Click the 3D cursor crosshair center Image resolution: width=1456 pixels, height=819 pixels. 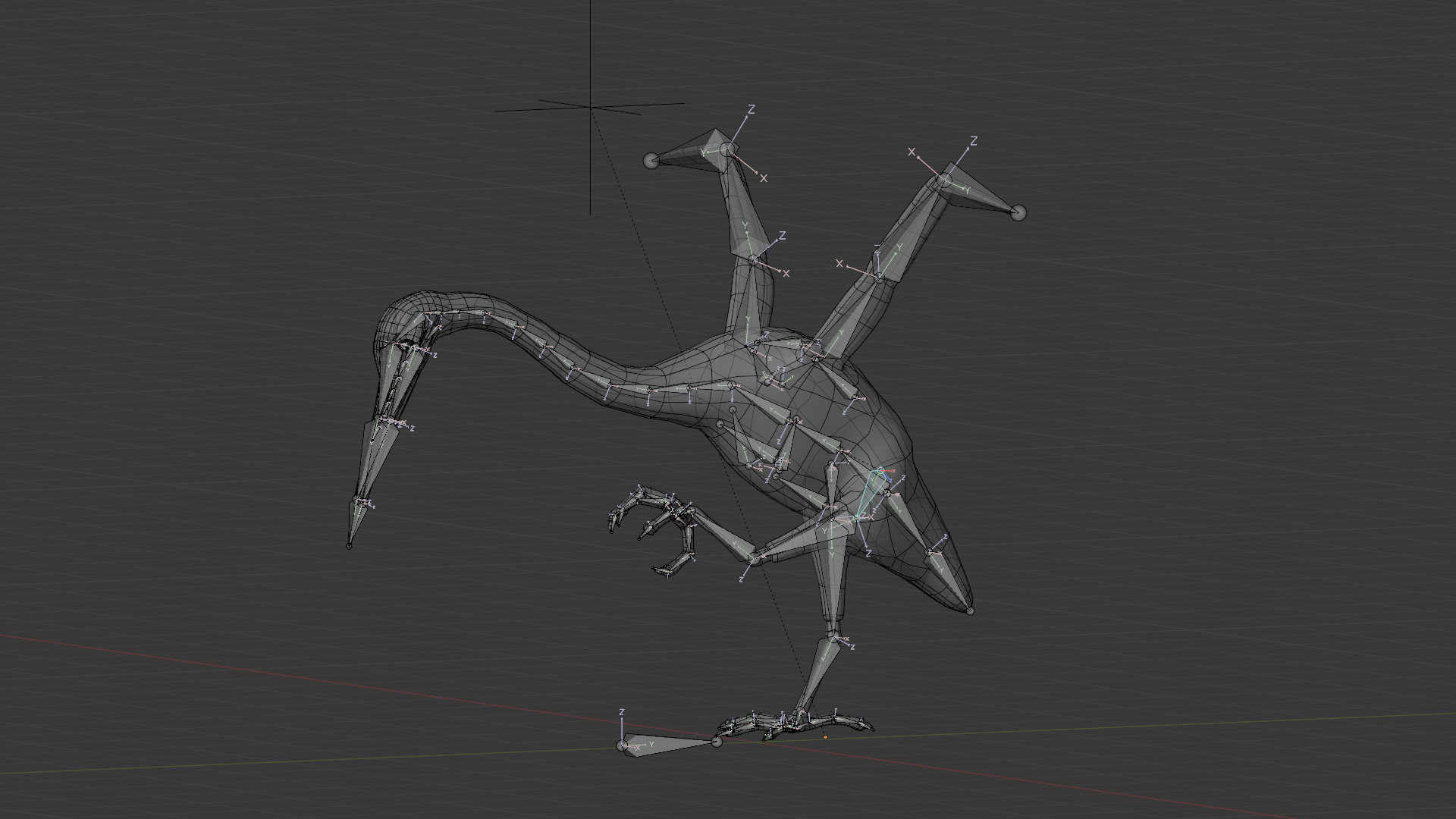tap(591, 108)
